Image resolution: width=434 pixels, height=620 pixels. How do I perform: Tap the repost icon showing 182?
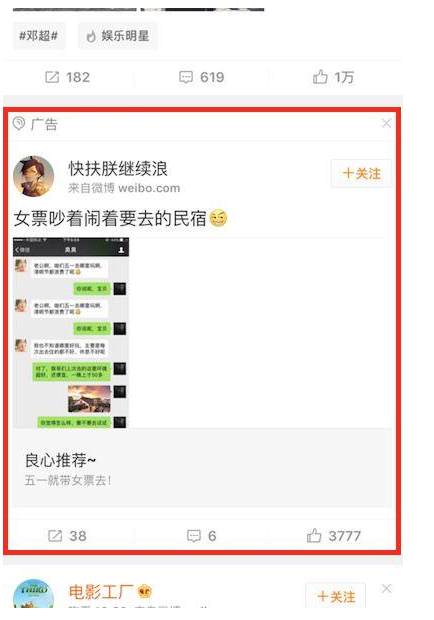click(67, 77)
